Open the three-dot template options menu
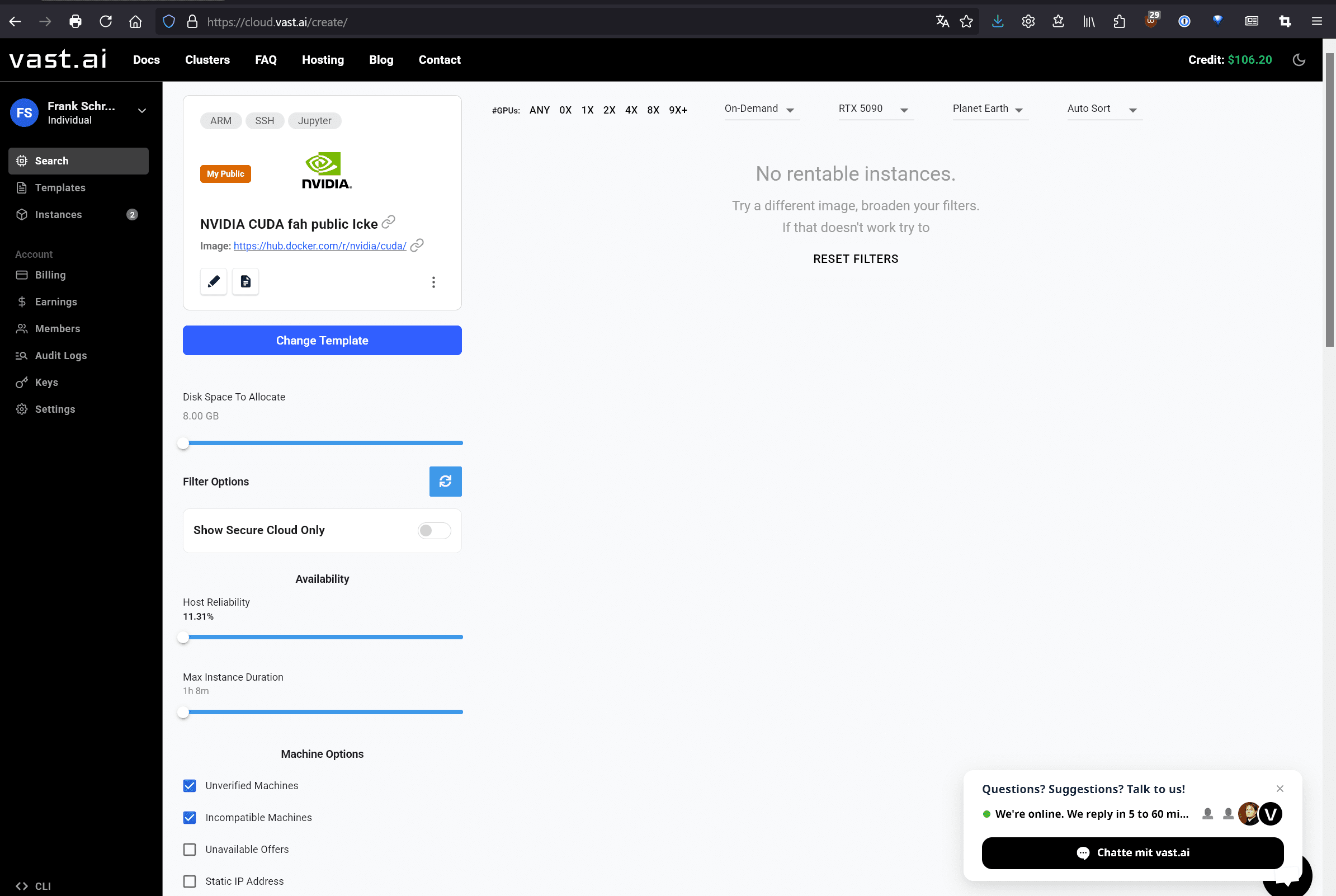This screenshot has width=1336, height=896. point(433,282)
